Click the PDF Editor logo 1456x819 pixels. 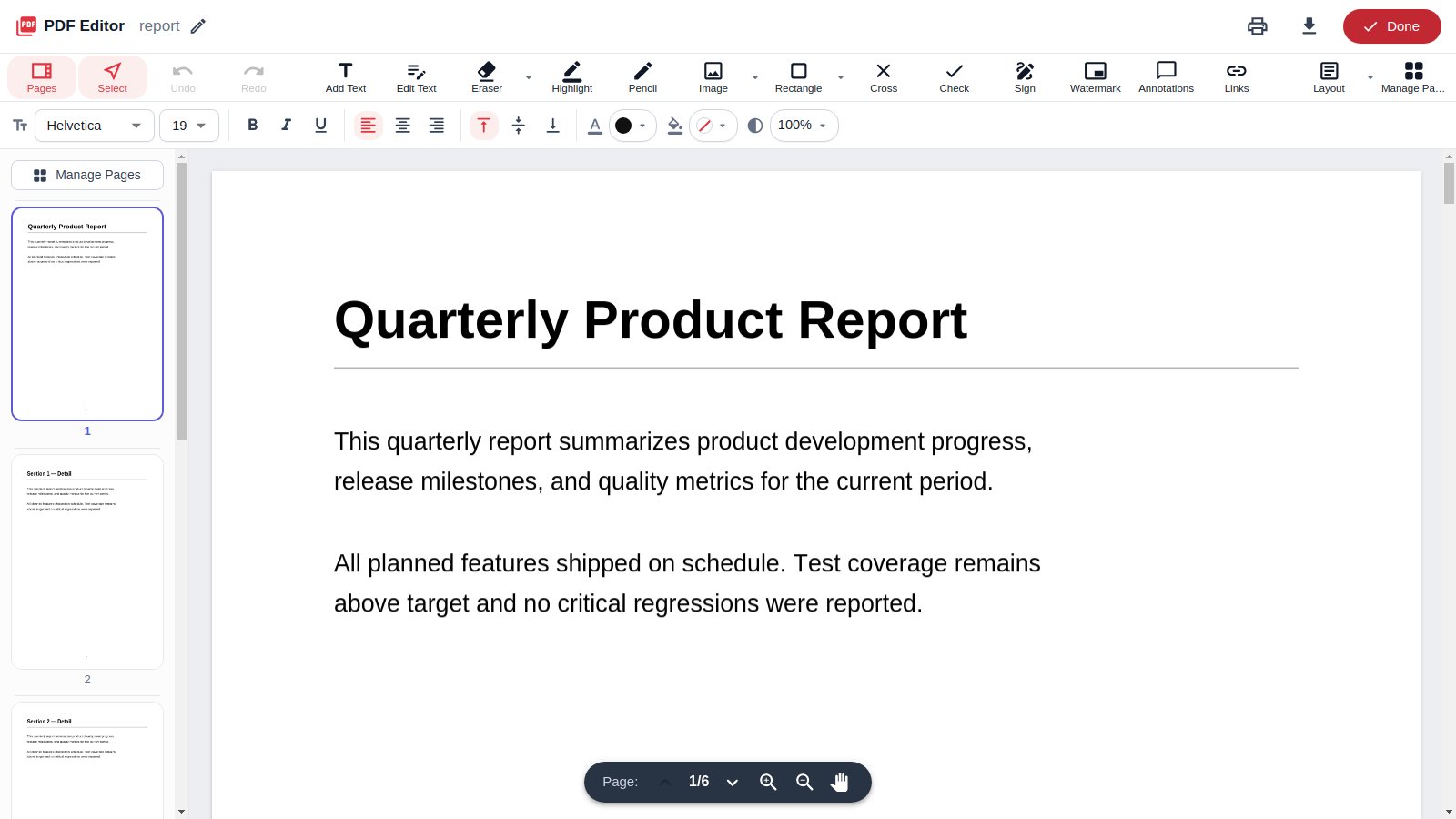click(26, 26)
